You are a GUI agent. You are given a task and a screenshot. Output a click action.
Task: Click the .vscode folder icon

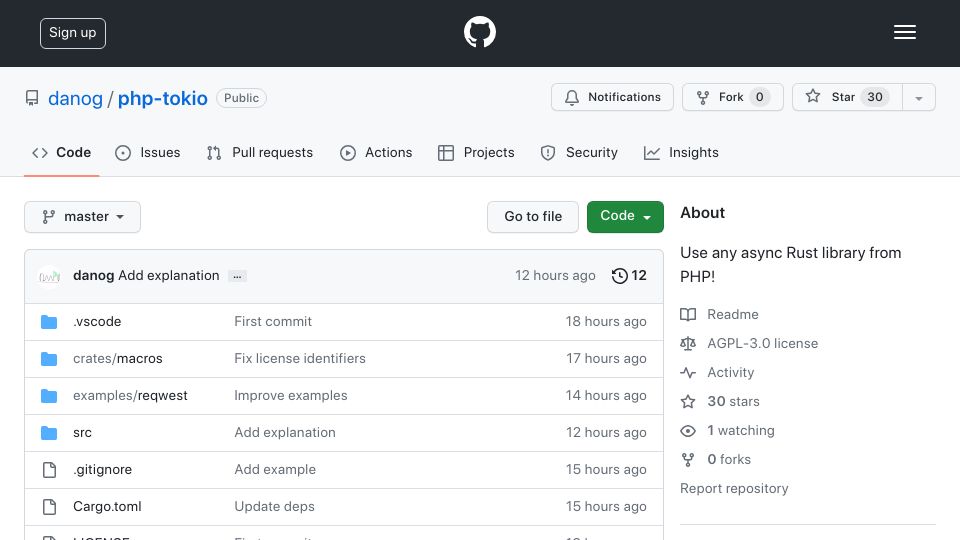49,322
